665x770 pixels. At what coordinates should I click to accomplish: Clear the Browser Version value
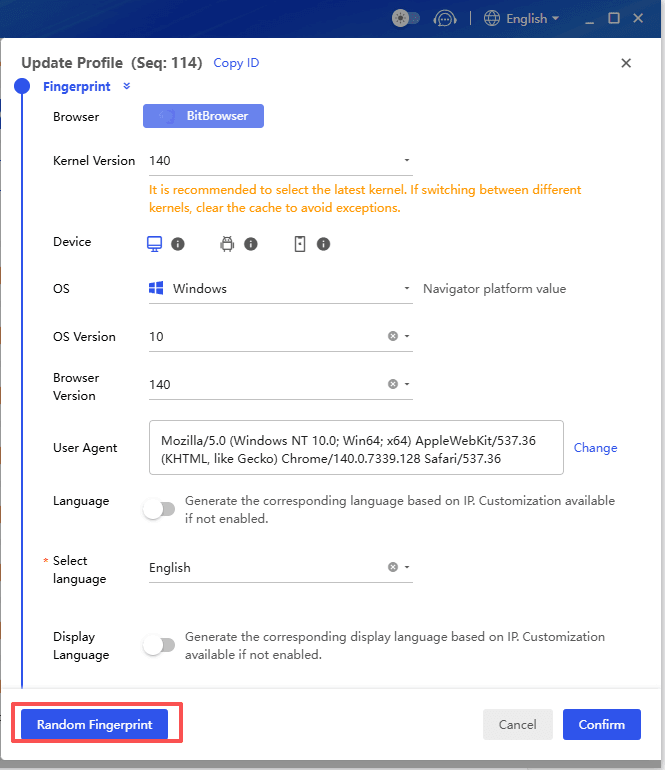[393, 384]
